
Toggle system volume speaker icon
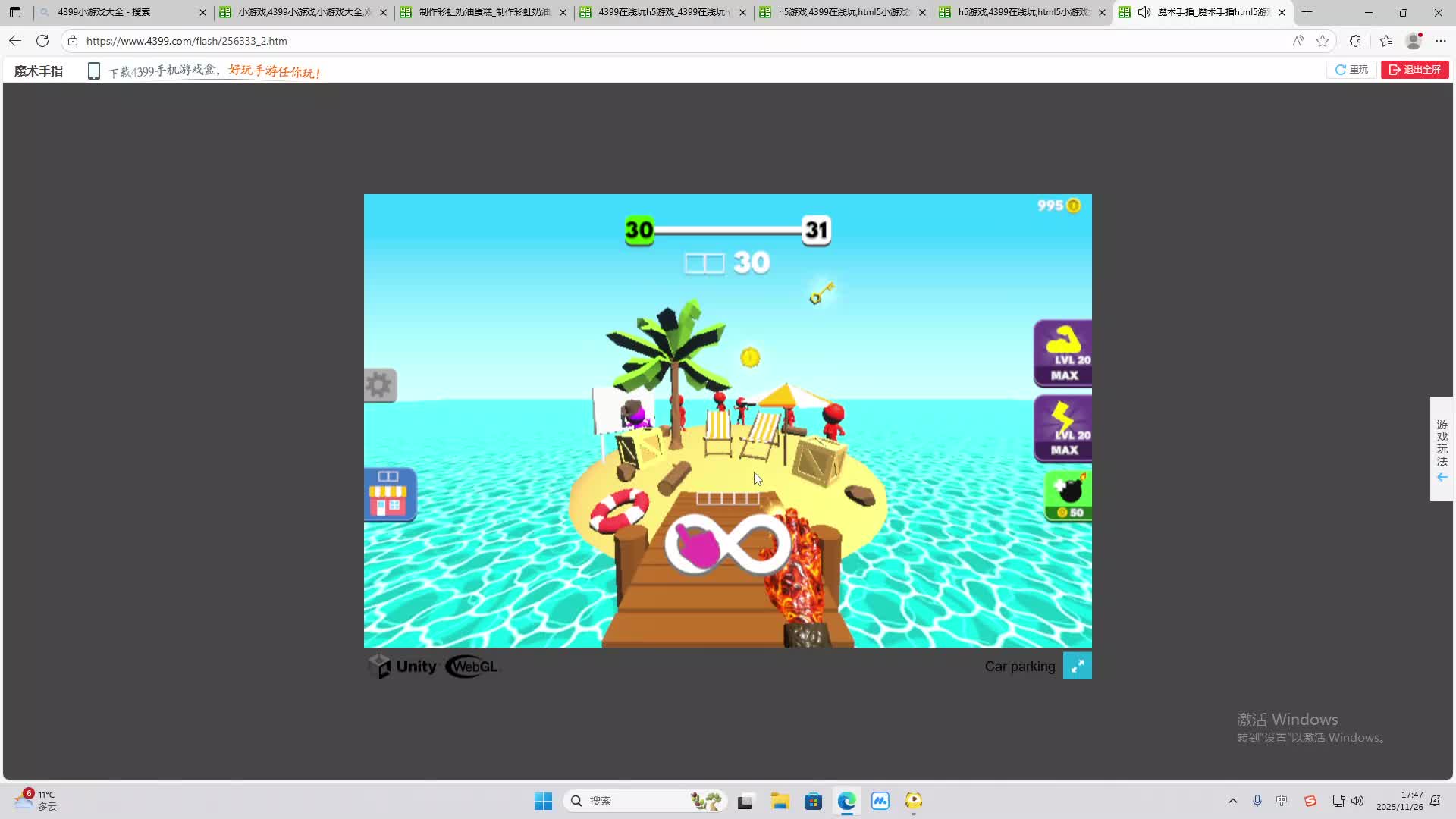pyautogui.click(x=1357, y=801)
